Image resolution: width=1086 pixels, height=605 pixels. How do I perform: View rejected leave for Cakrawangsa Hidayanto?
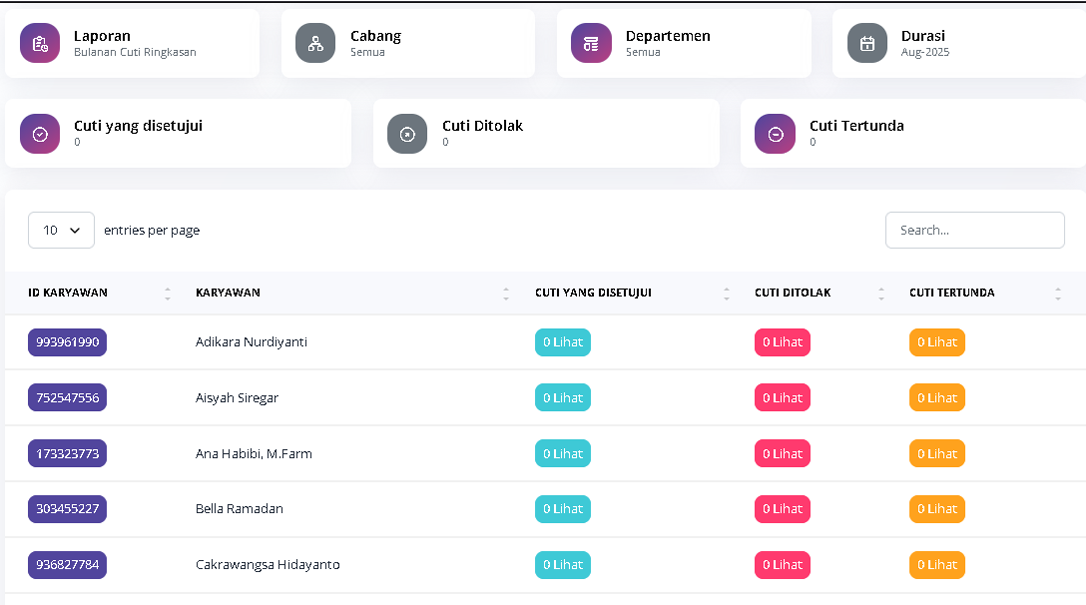(x=782, y=565)
